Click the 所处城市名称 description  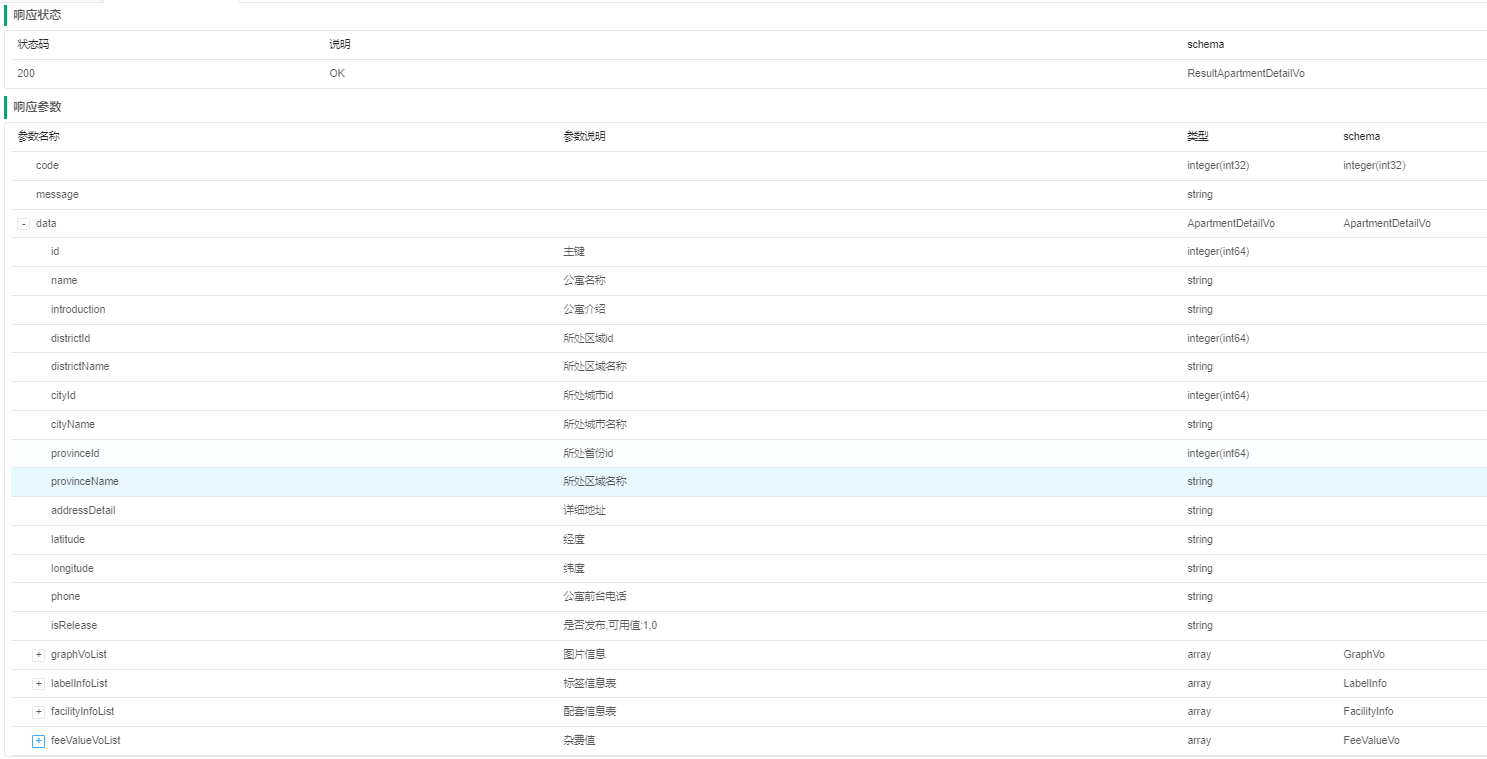point(595,425)
